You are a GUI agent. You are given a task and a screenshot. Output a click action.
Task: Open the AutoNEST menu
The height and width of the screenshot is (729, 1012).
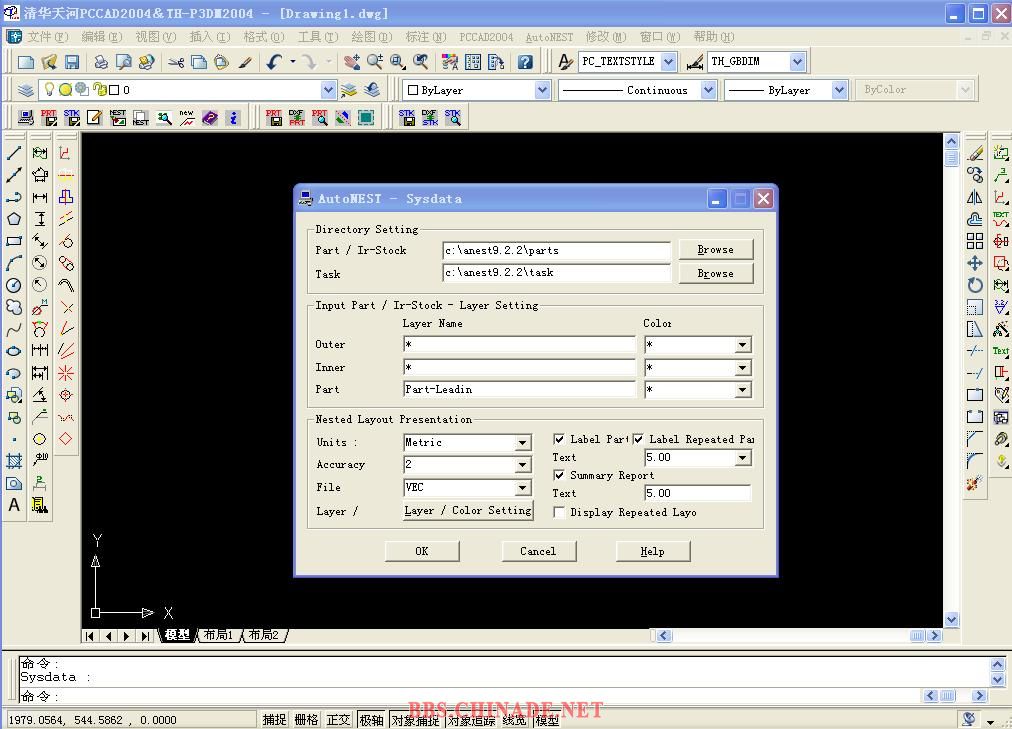click(x=549, y=37)
